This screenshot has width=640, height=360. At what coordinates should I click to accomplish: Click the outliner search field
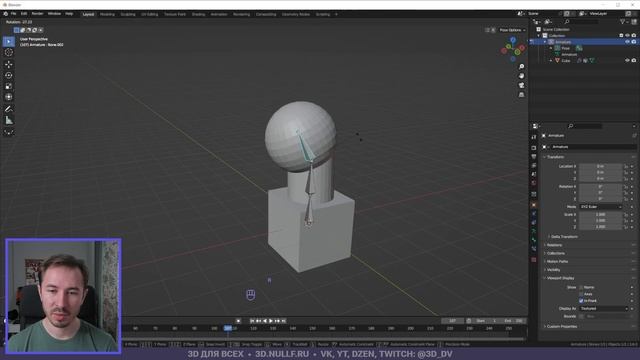point(582,22)
